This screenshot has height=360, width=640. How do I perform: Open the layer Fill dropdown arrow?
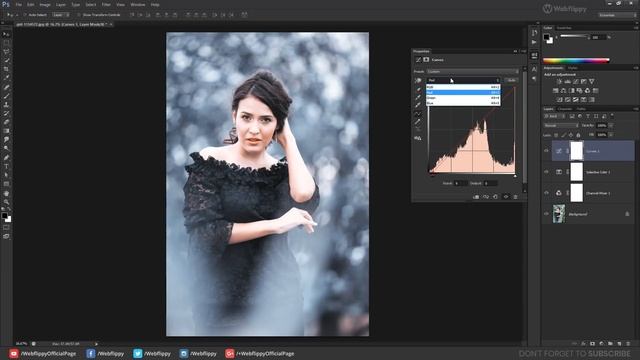(611, 135)
